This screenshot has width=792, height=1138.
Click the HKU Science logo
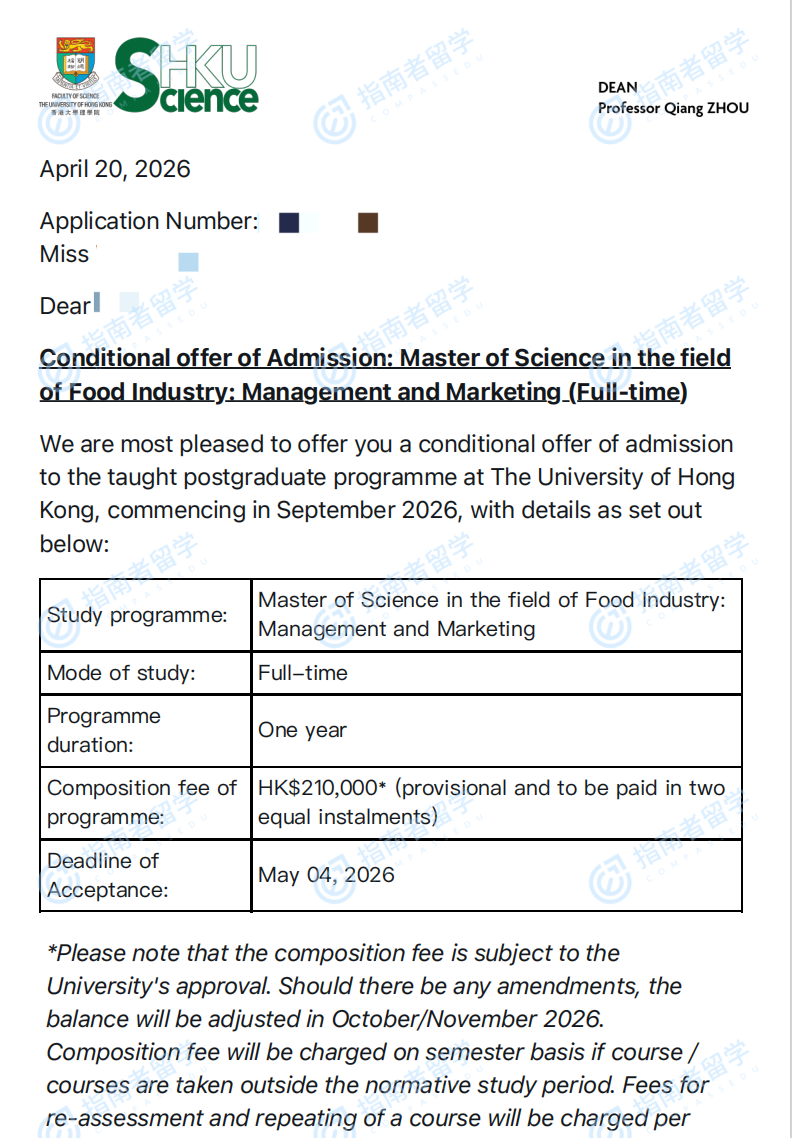187,77
